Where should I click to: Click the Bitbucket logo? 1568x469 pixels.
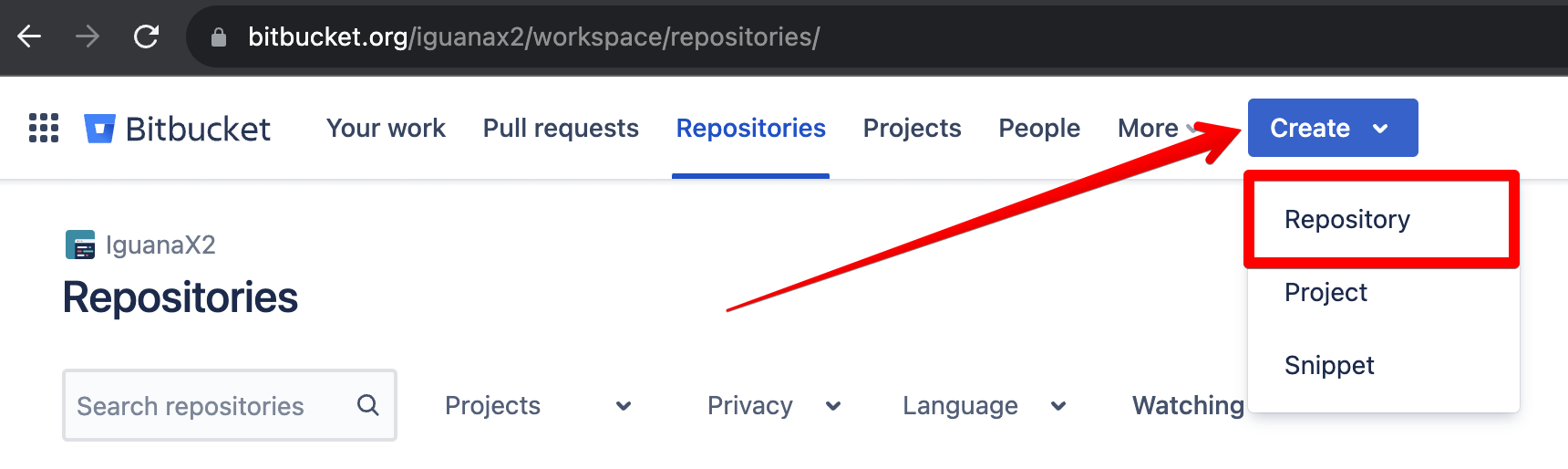coord(178,129)
